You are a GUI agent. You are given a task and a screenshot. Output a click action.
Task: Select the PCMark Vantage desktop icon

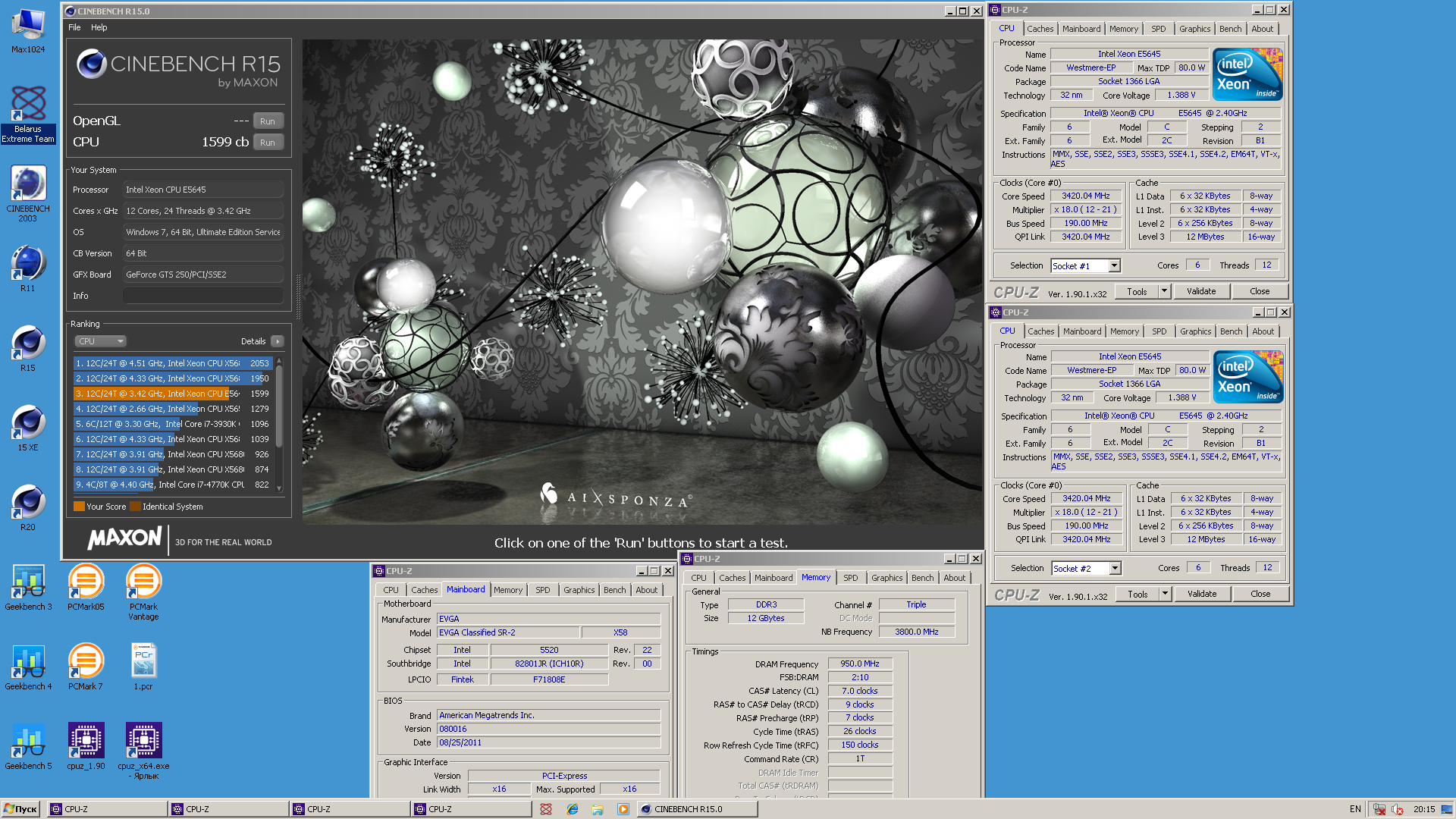pyautogui.click(x=143, y=592)
